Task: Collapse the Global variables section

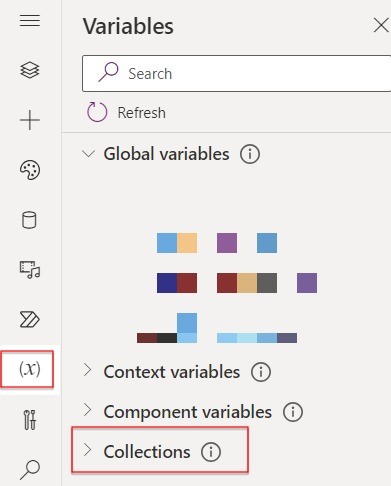Action: pos(88,154)
